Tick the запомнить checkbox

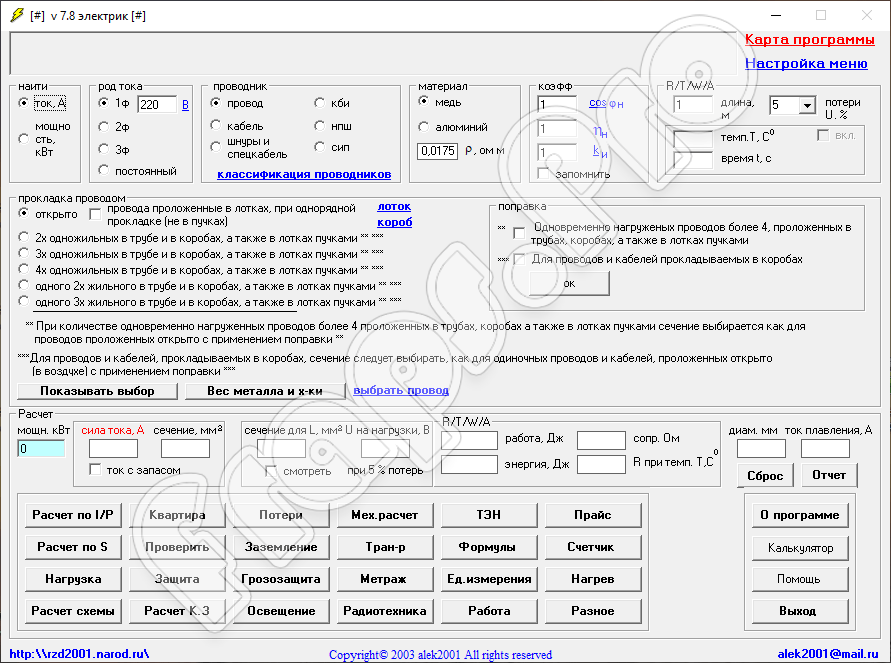point(544,173)
